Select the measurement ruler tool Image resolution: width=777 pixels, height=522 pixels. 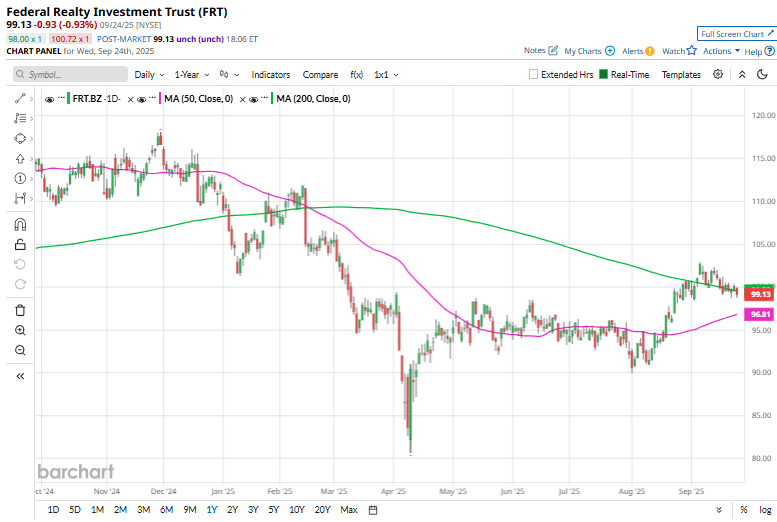tap(20, 198)
